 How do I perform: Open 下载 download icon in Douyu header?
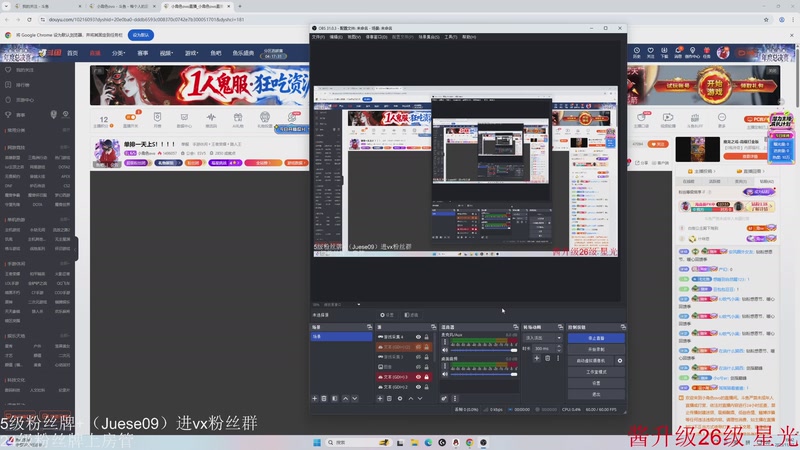click(664, 52)
